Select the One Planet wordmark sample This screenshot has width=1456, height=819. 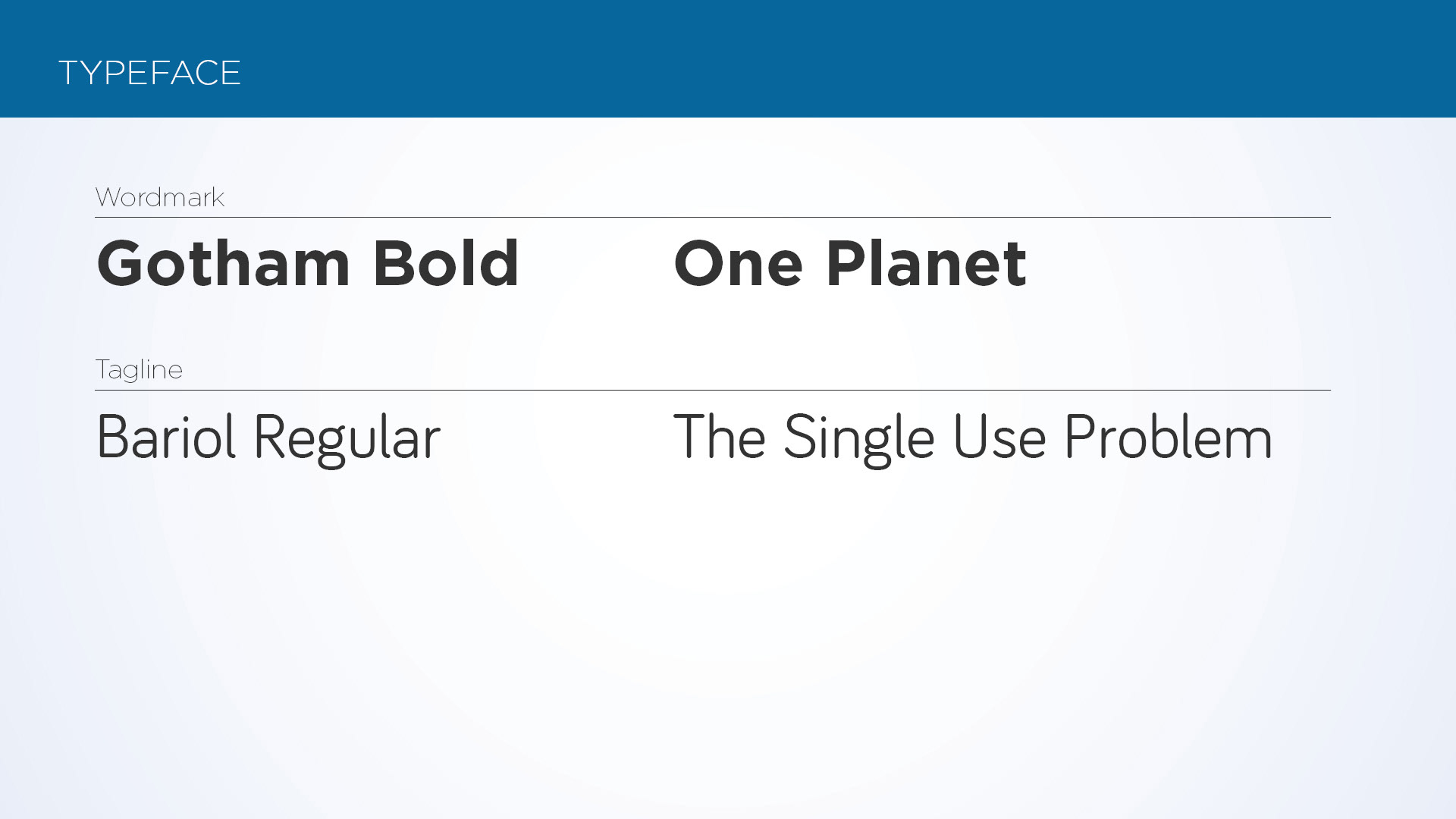(x=850, y=263)
